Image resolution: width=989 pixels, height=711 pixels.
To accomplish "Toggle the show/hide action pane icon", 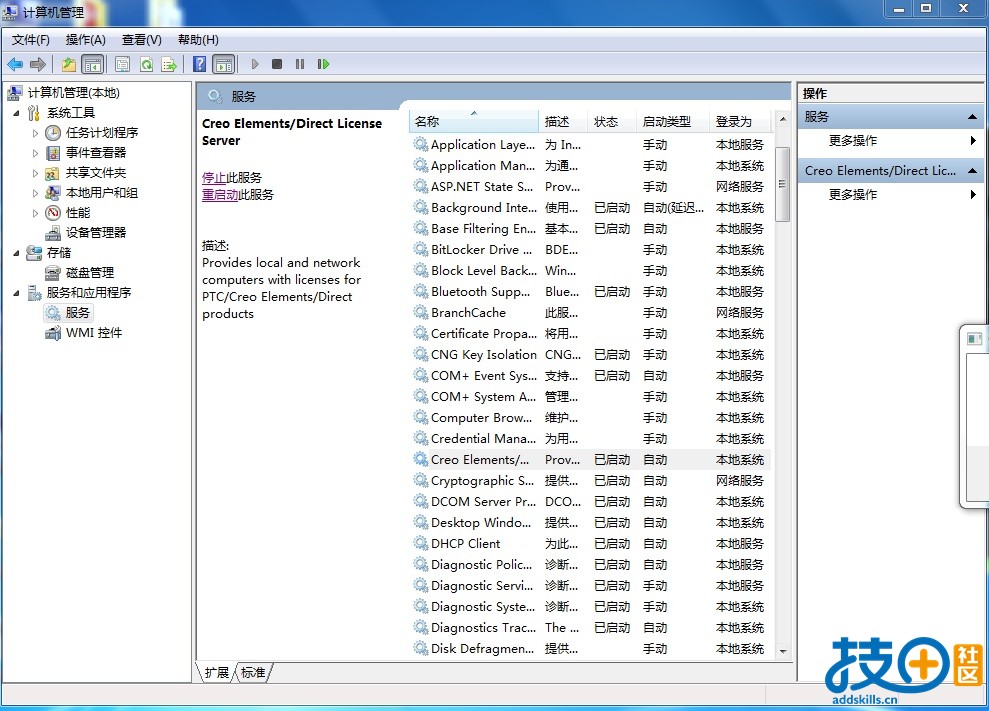I will pyautogui.click(x=223, y=64).
